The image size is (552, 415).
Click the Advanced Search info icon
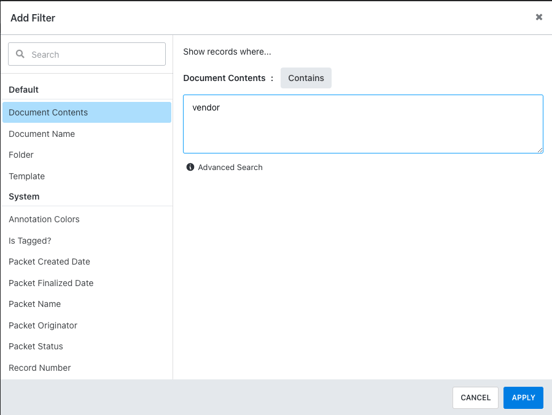pos(190,167)
